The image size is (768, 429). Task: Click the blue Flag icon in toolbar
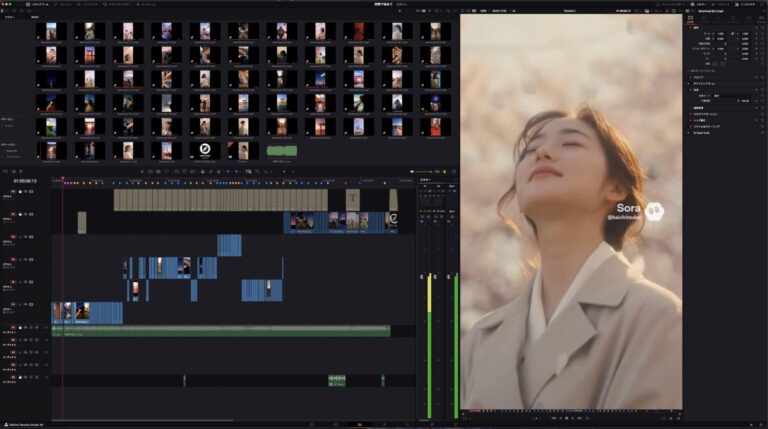click(228, 171)
